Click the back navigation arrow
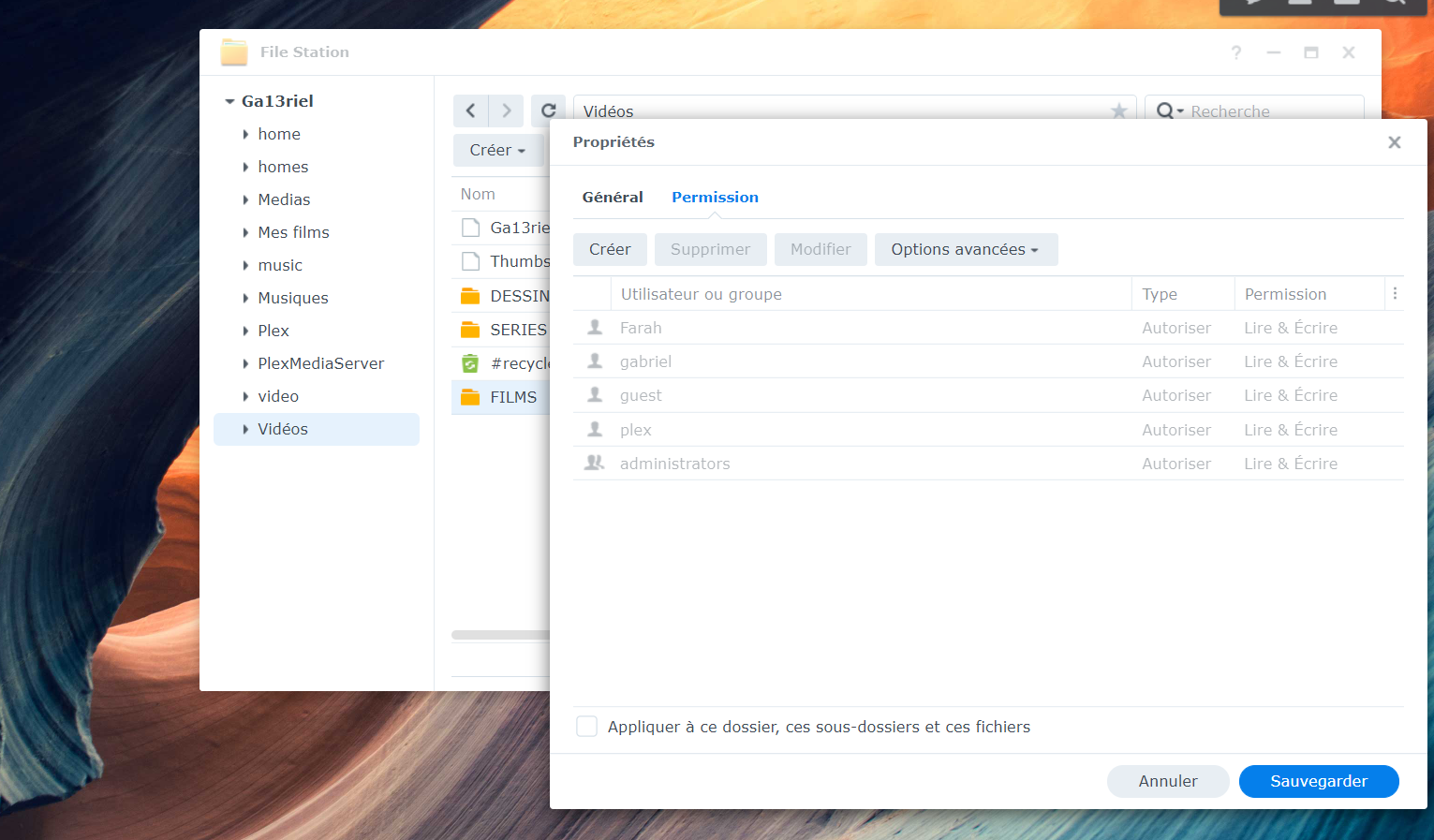This screenshot has width=1434, height=840. pyautogui.click(x=470, y=111)
